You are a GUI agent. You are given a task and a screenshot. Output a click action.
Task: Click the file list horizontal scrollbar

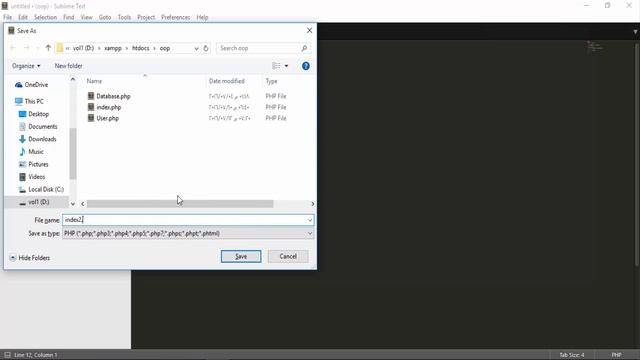[180, 204]
